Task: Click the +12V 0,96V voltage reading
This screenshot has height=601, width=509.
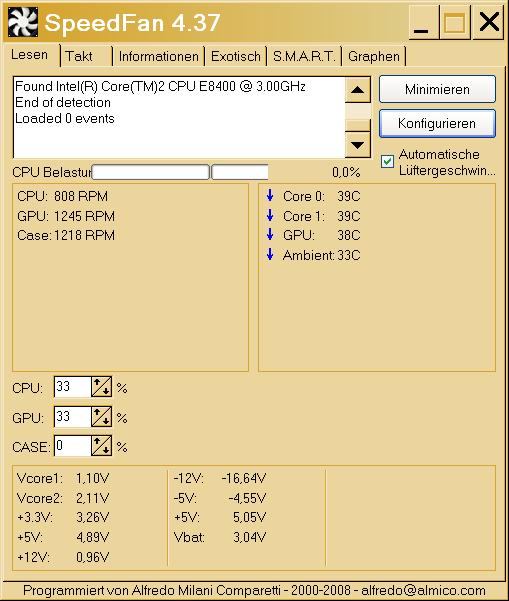Action: click(63, 557)
